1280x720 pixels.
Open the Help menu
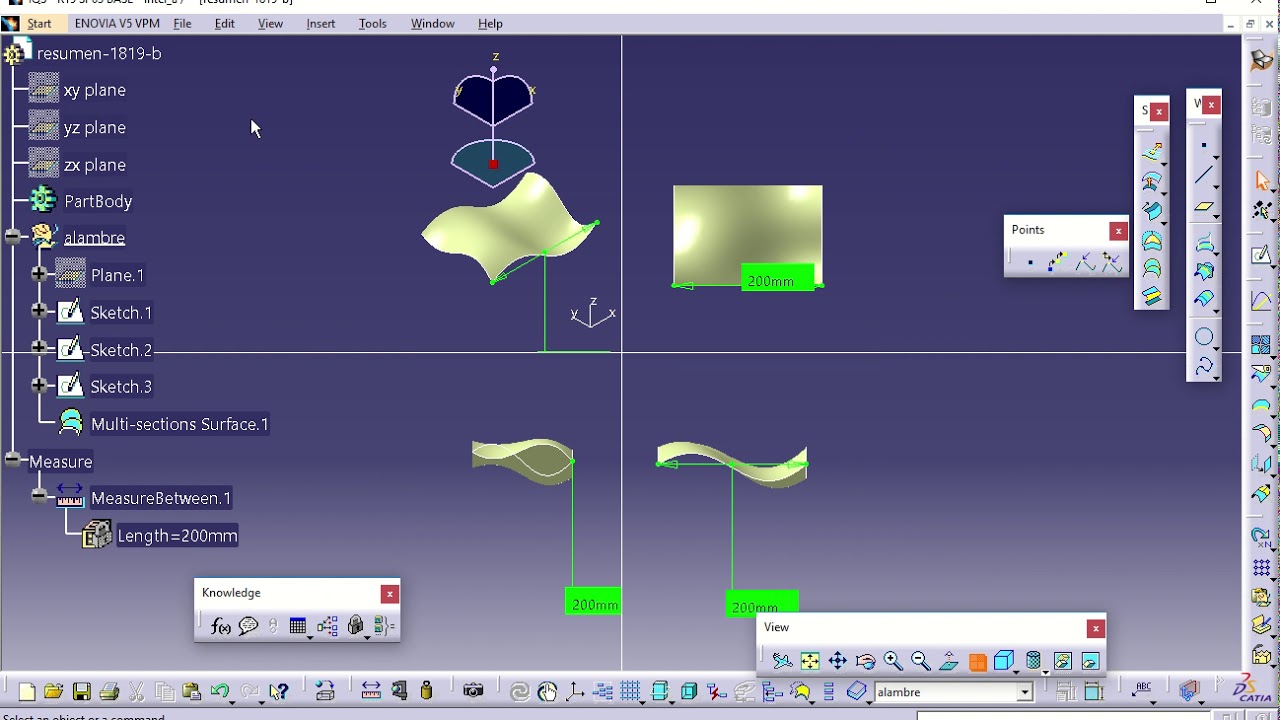(490, 23)
